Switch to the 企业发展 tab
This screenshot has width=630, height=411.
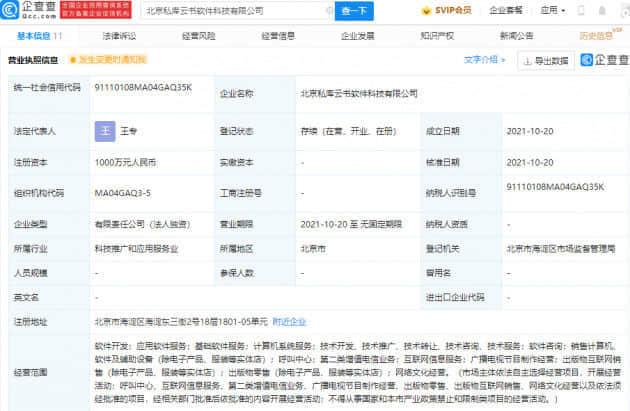(358, 36)
